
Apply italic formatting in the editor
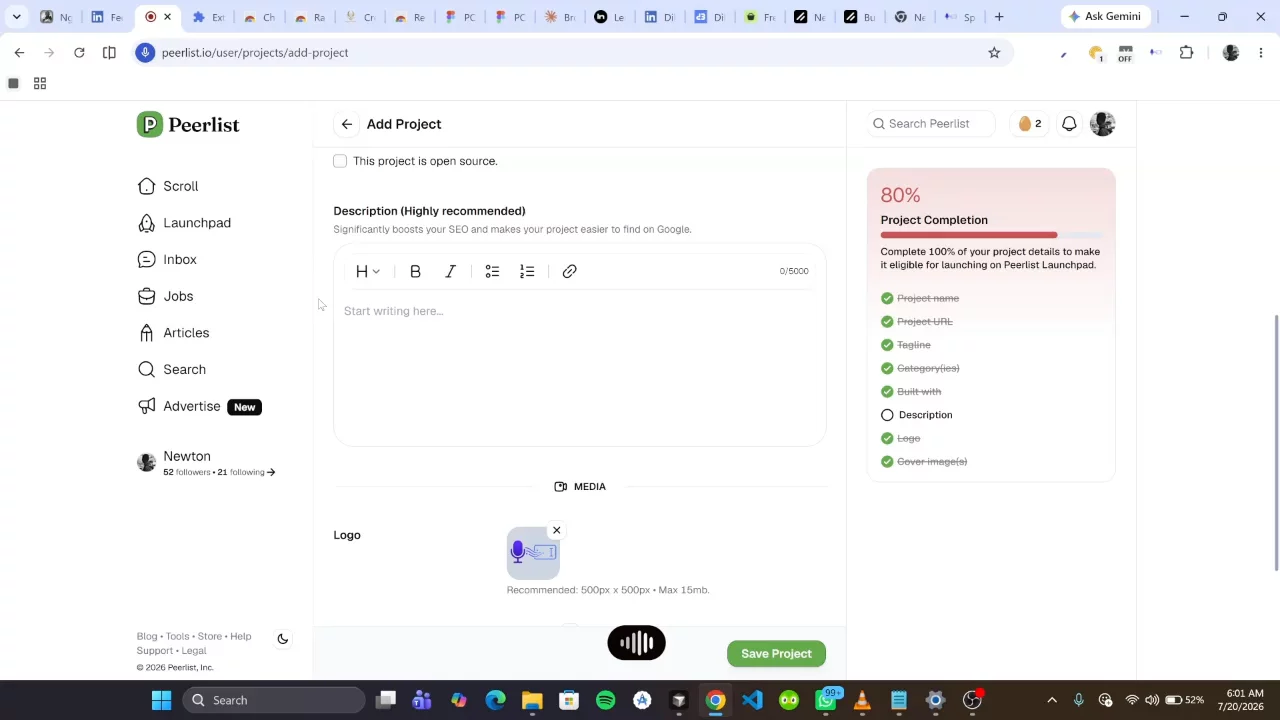[x=450, y=271]
